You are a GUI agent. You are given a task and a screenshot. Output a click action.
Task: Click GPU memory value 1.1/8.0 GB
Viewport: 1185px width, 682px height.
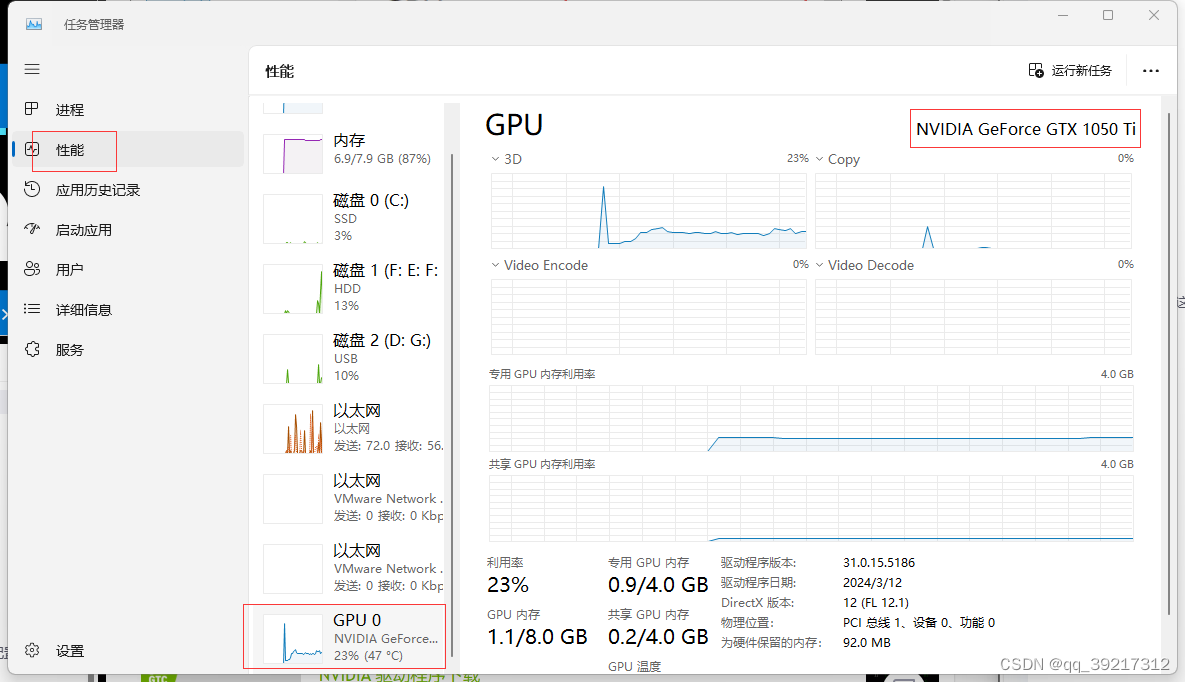click(x=537, y=637)
